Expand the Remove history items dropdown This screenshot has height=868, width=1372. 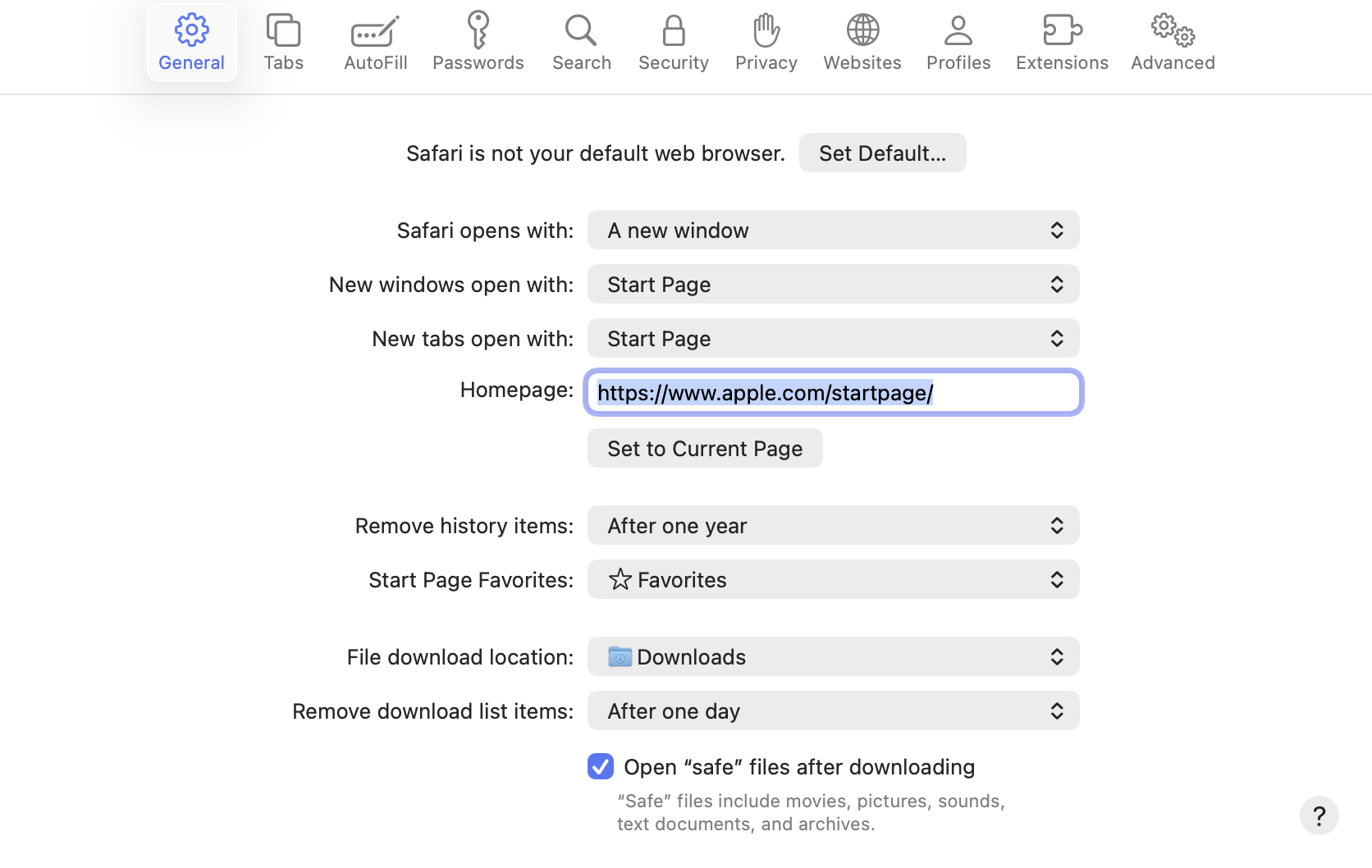point(833,525)
